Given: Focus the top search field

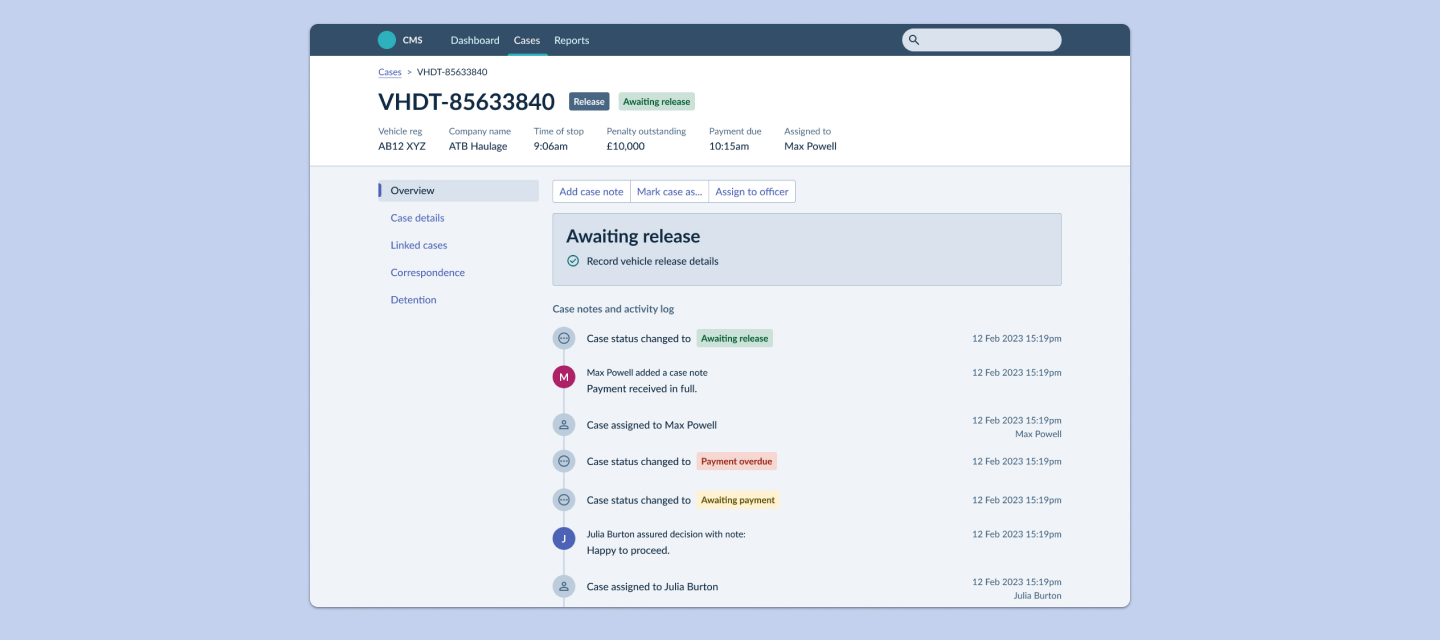Looking at the screenshot, I should tap(982, 40).
